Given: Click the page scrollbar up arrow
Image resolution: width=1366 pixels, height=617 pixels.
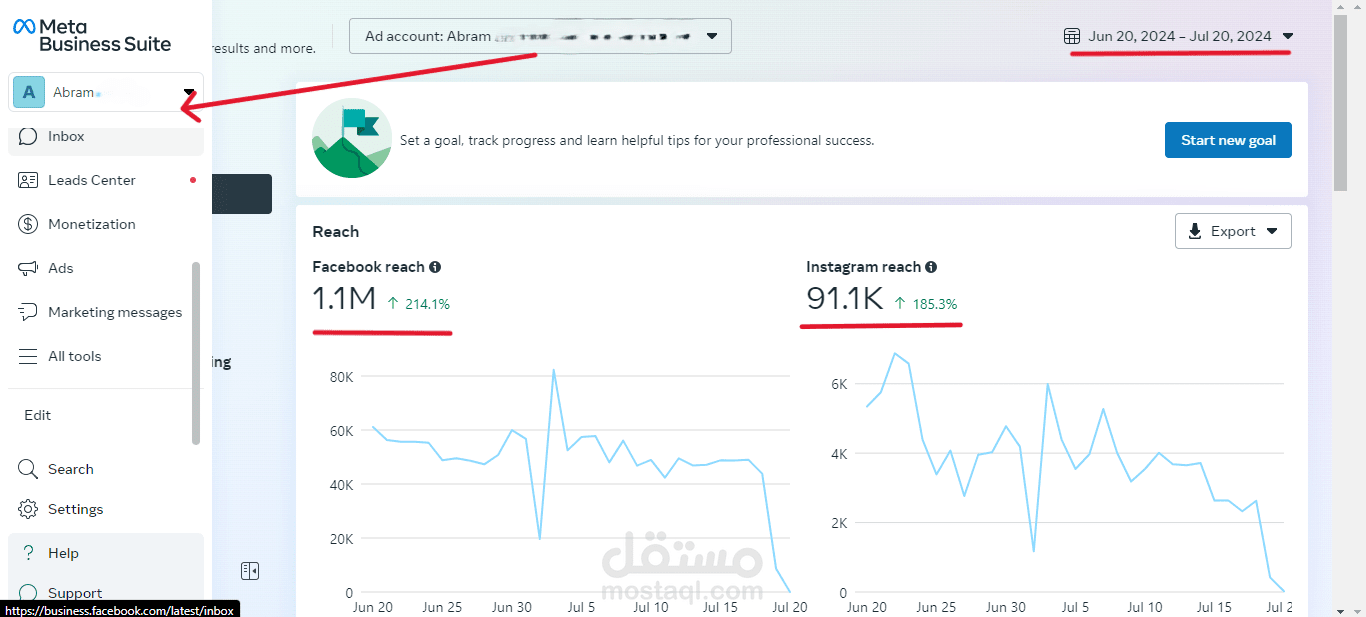Looking at the screenshot, I should tap(1340, 7).
